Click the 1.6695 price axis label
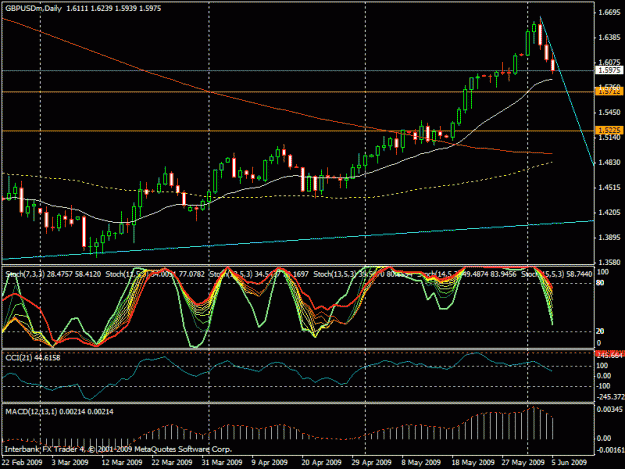The image size is (625, 469). click(x=609, y=13)
